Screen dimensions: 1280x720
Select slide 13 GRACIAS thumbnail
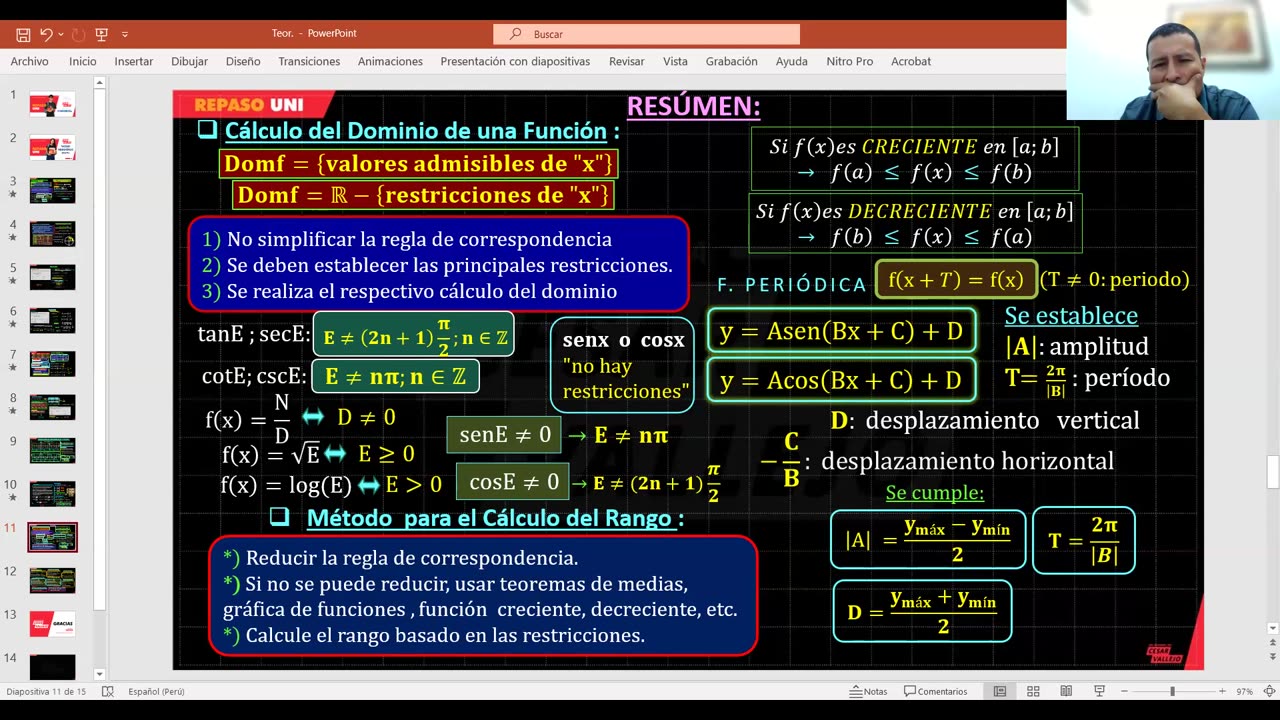point(52,623)
